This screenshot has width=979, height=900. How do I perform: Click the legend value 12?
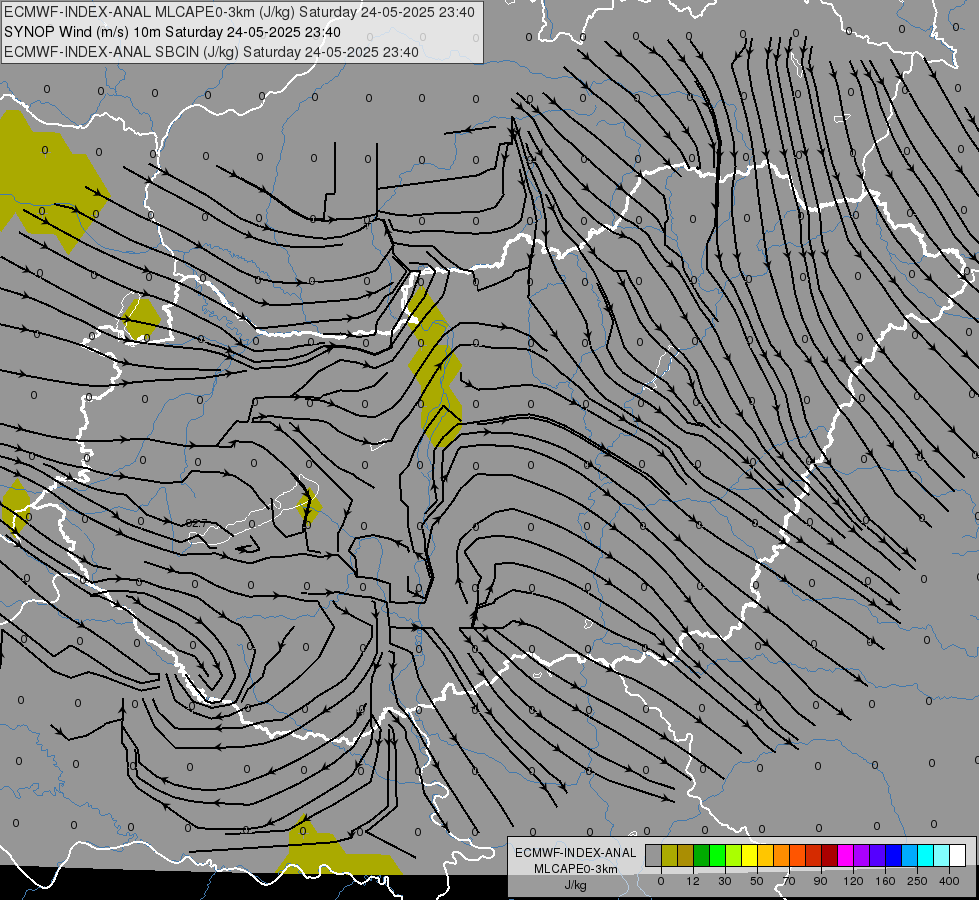[693, 881]
